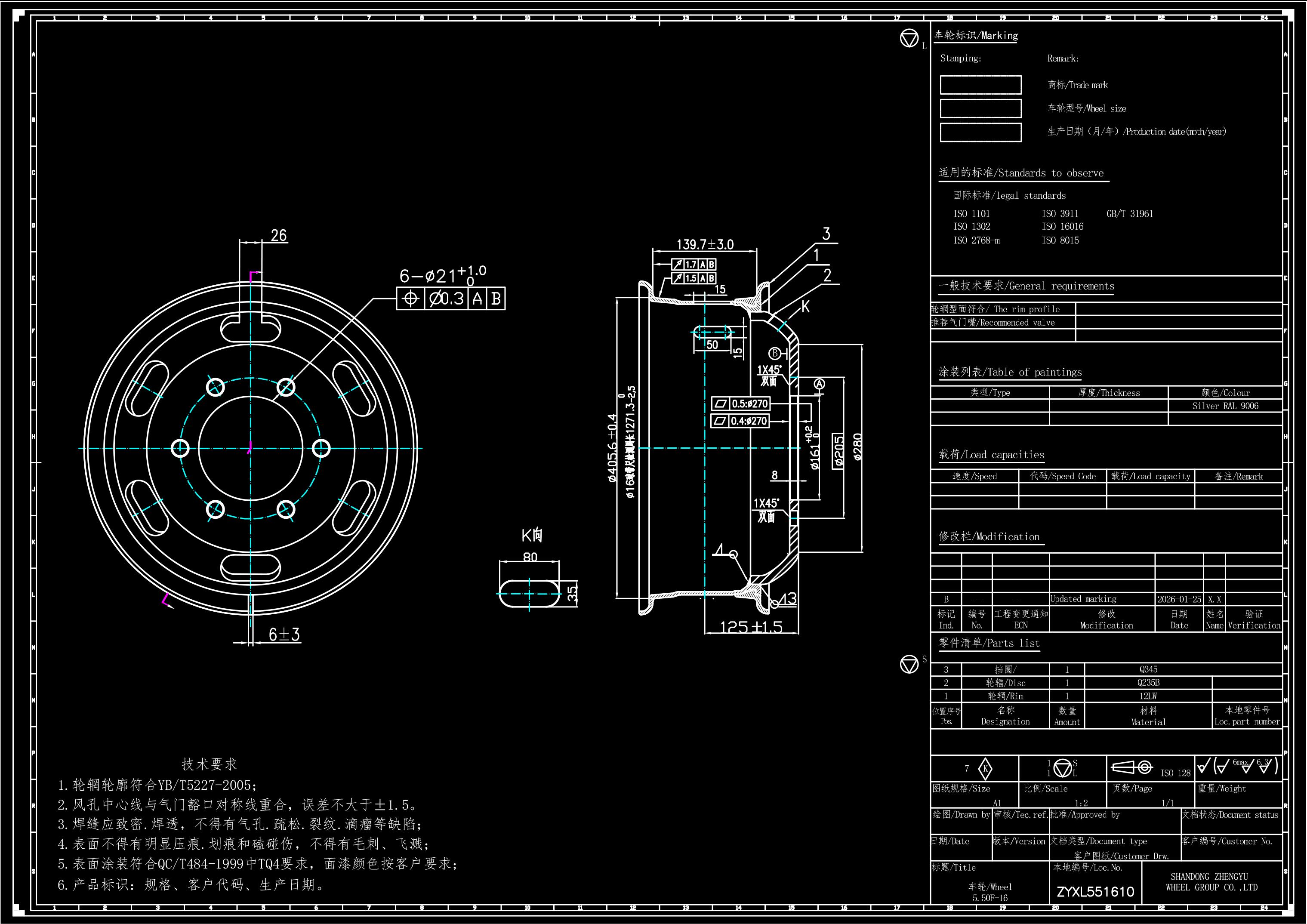Click the runout arrow symbol beside 1.7 A B
This screenshot has width=1307, height=924.
click(678, 264)
